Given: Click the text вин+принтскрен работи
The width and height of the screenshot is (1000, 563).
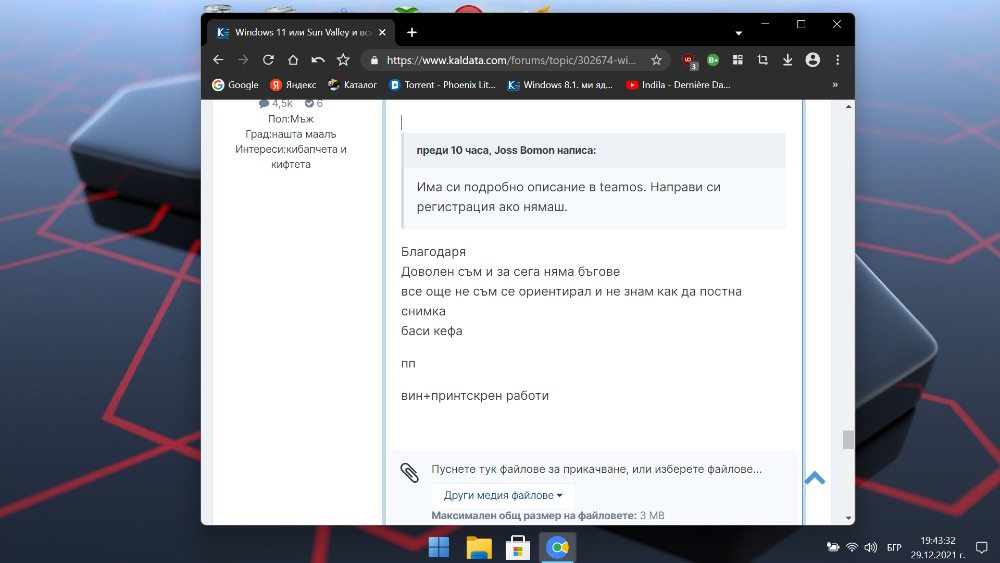Looking at the screenshot, I should click(475, 396).
